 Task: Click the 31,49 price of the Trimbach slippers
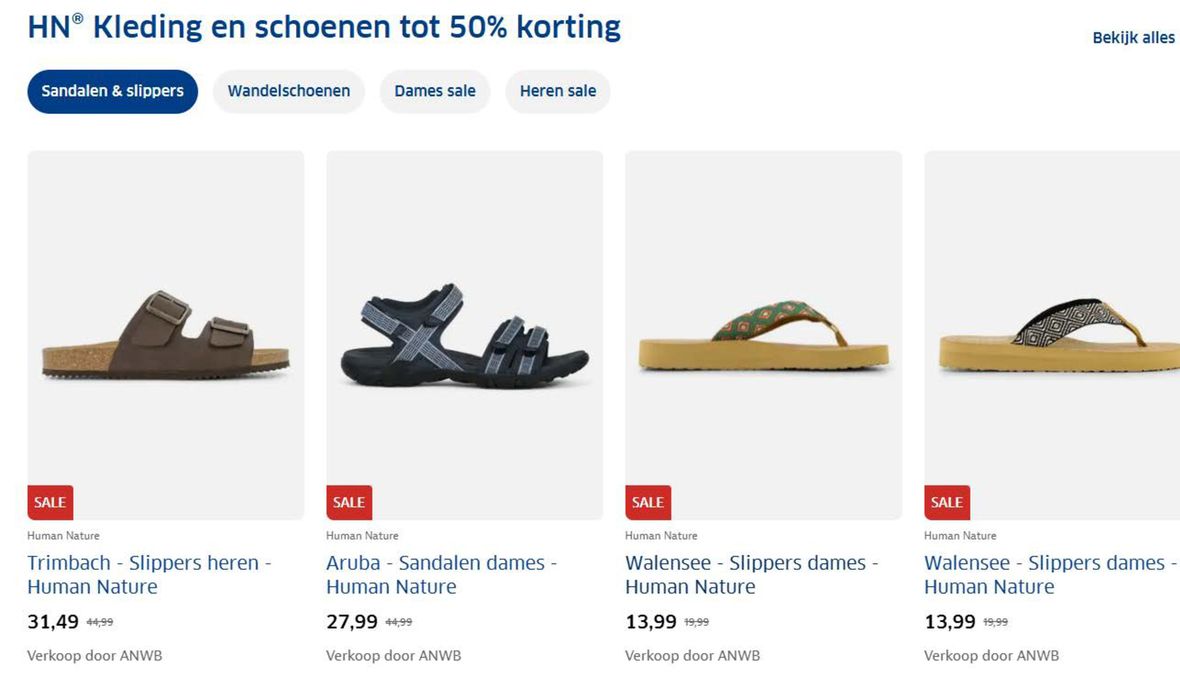tap(53, 622)
